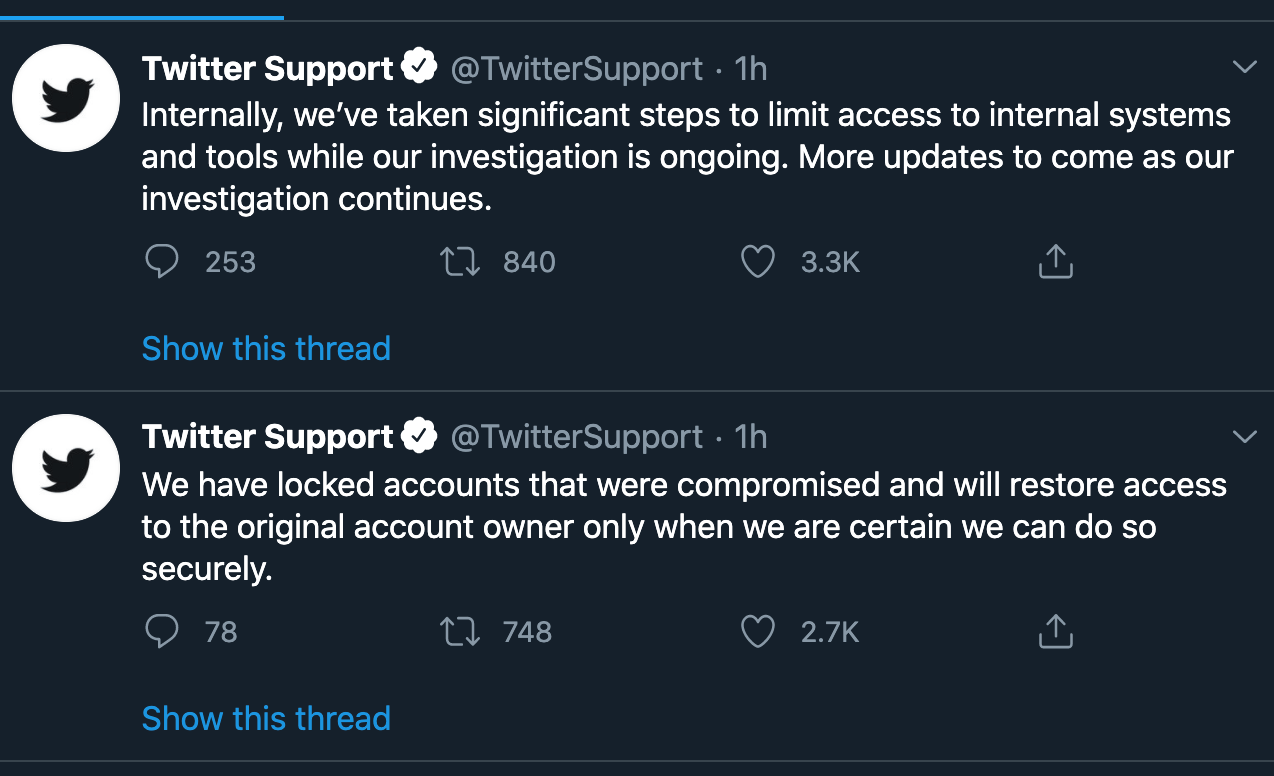Like the tweet about limiting internal access

pos(758,261)
